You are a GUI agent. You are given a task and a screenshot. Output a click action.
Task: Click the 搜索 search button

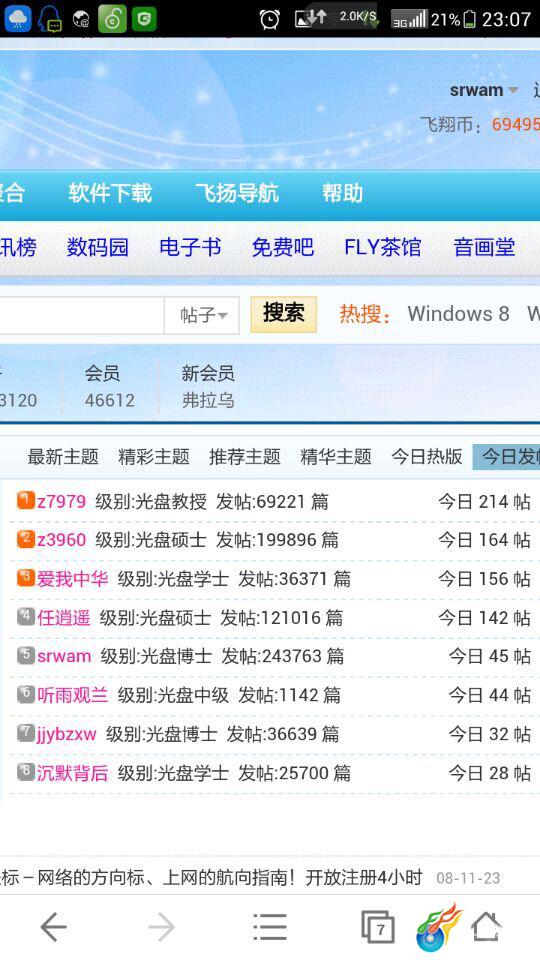pos(283,314)
